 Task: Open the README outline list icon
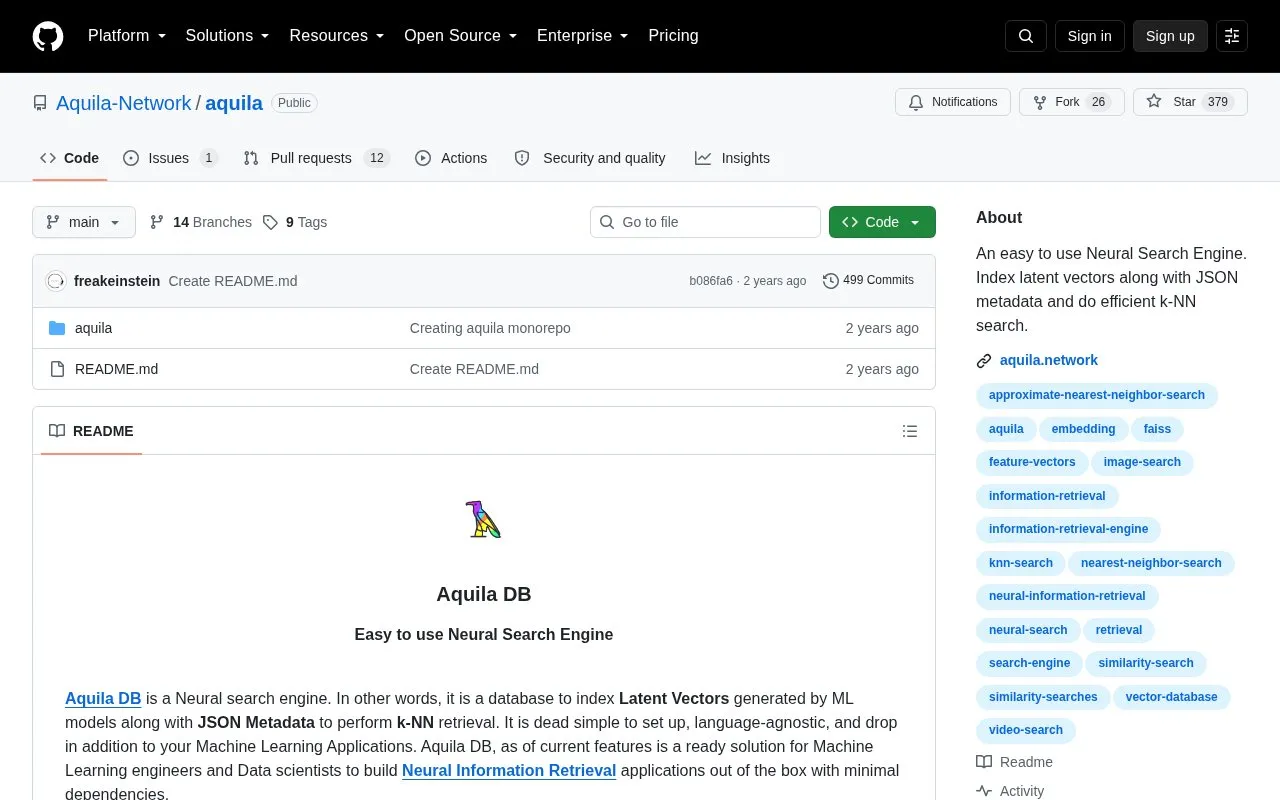pyautogui.click(x=910, y=431)
